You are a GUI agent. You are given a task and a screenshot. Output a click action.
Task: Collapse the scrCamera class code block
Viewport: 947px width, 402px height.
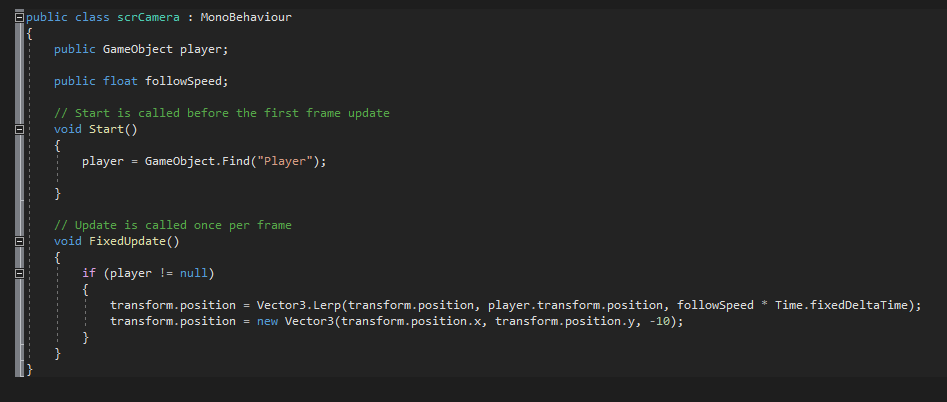click(x=19, y=18)
